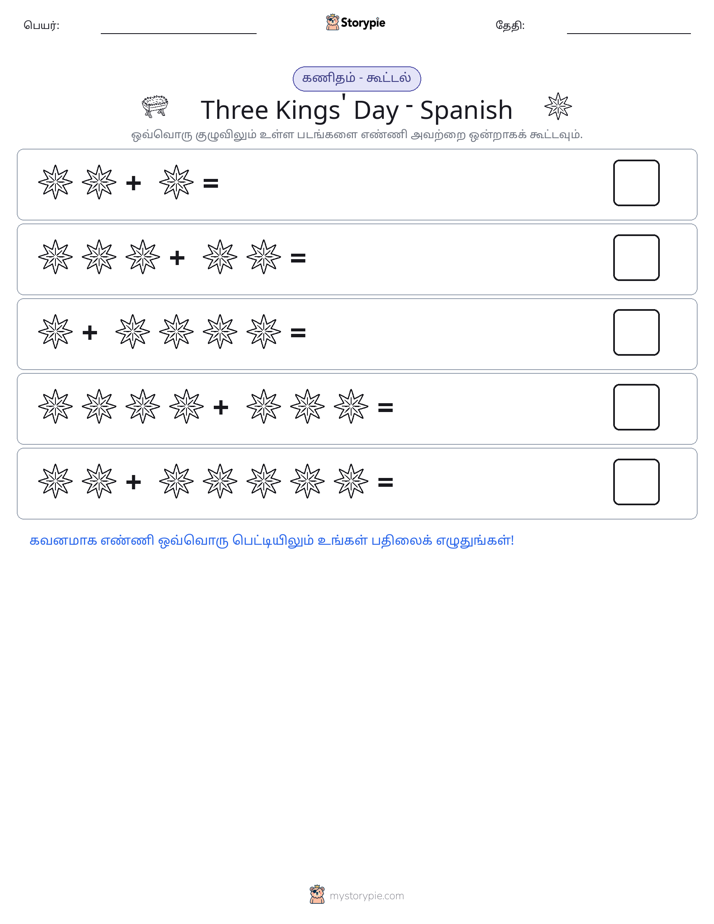Click the Storypie bear logo at top
The width and height of the screenshot is (714, 924).
(332, 22)
